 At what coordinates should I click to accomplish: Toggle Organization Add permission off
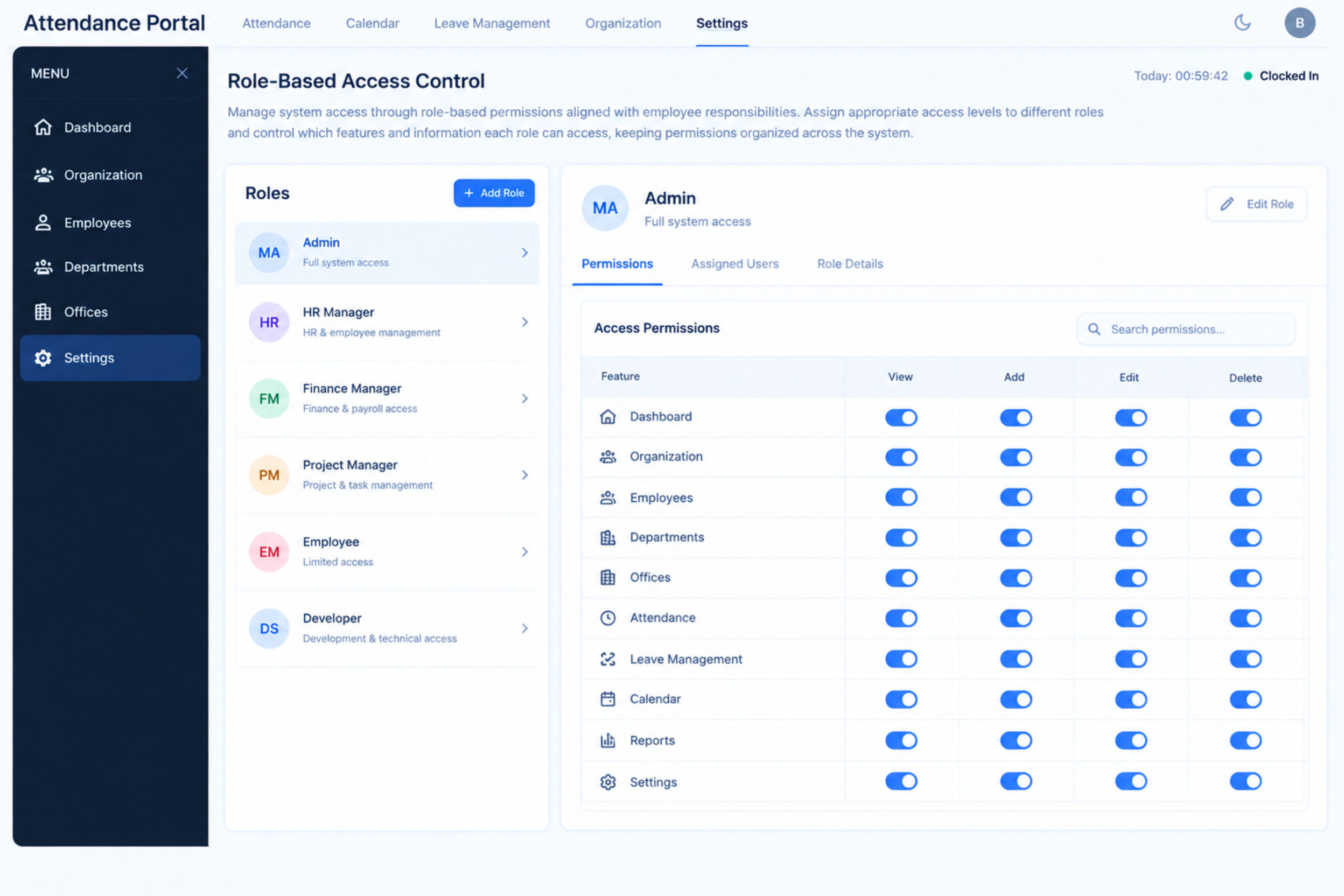point(1016,457)
